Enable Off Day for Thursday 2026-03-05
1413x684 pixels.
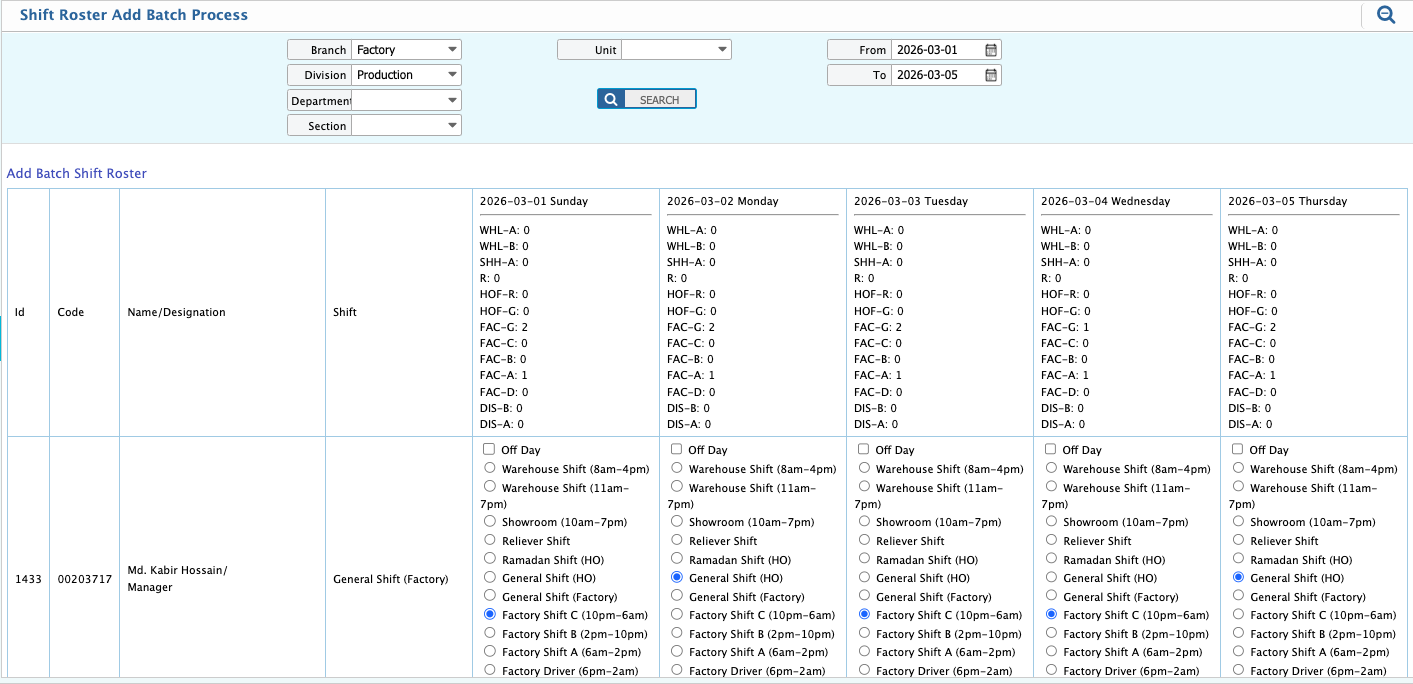tap(1237, 450)
